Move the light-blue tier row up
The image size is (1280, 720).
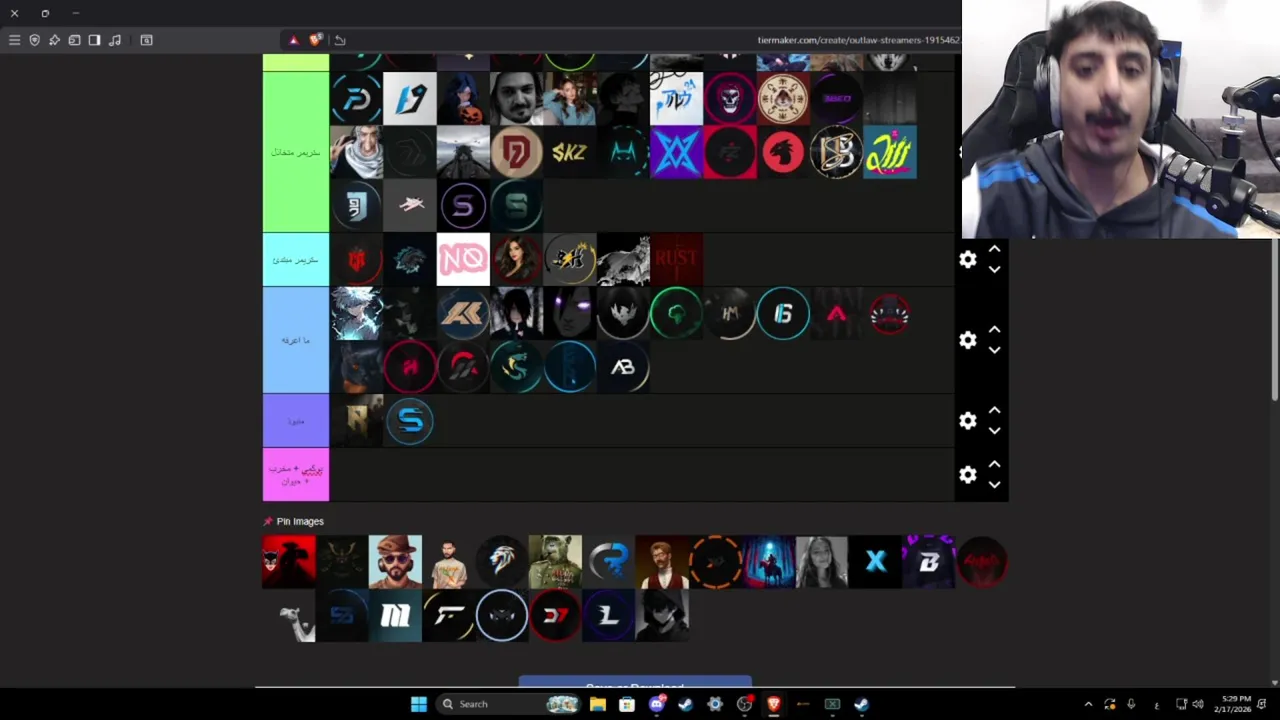tap(994, 330)
